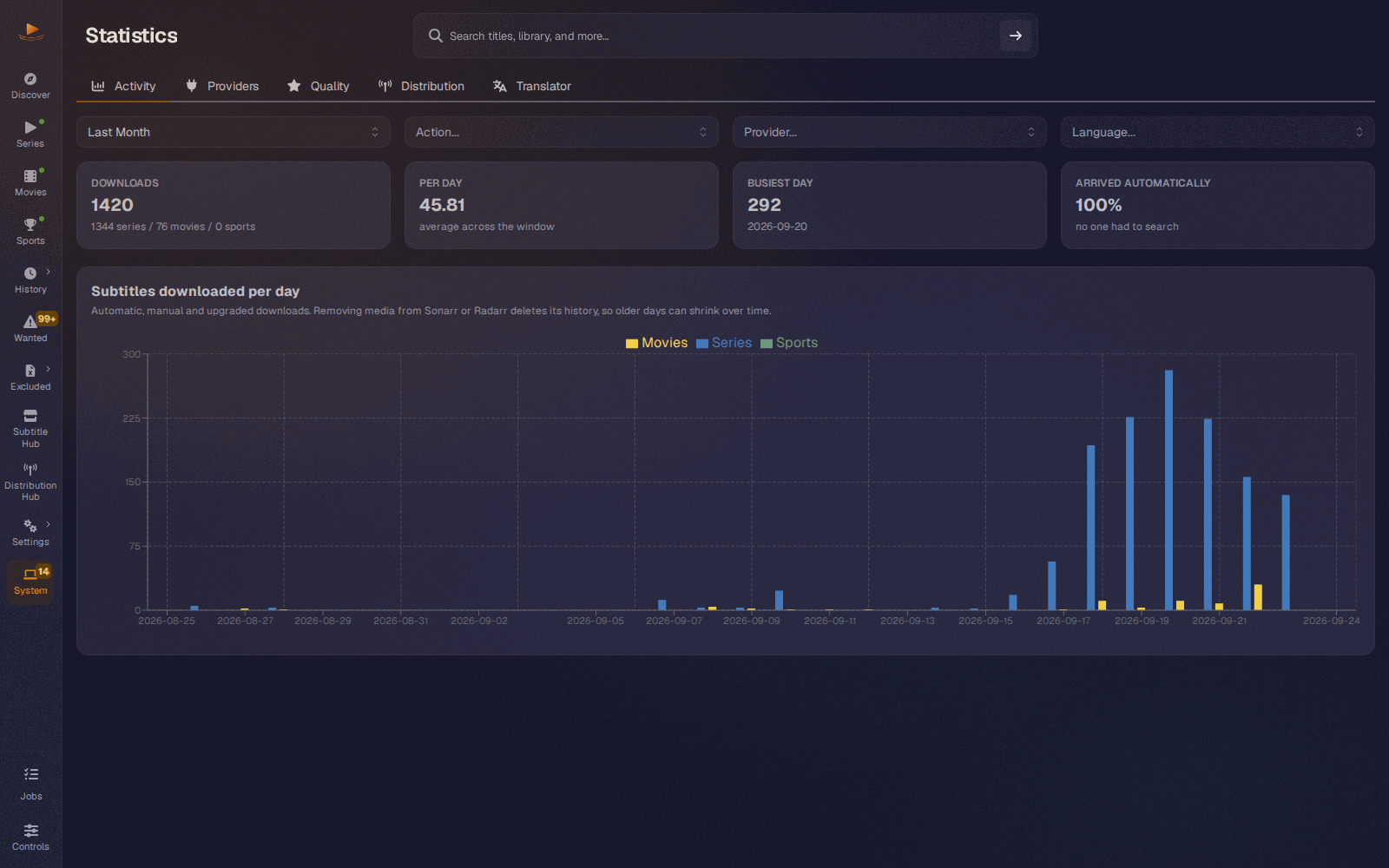Switch to the Activity tab
The height and width of the screenshot is (868, 1389).
tap(123, 86)
